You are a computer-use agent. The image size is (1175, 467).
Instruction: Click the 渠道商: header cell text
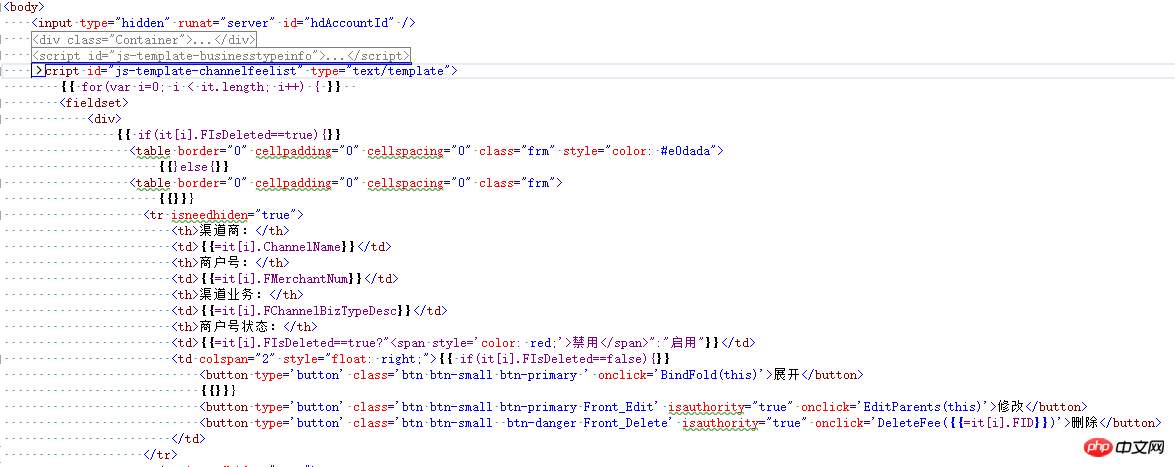click(226, 231)
